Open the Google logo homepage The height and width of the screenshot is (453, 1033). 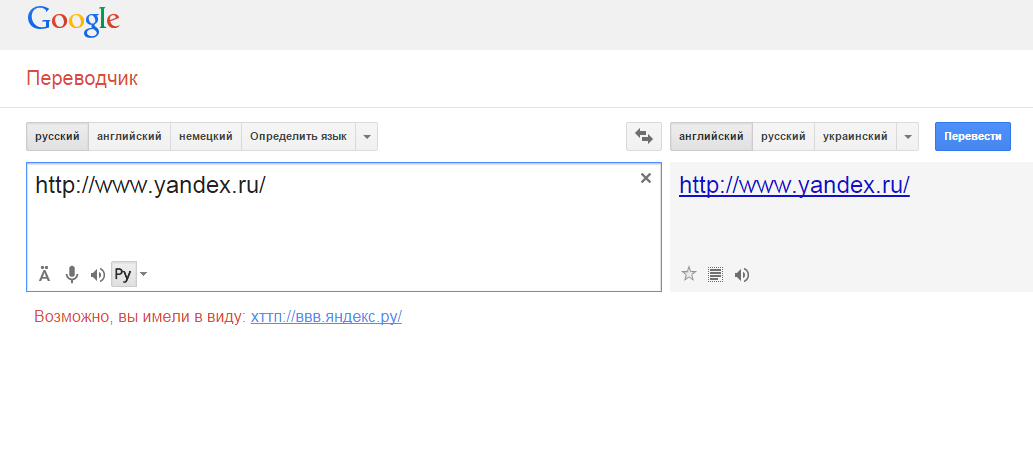pyautogui.click(x=73, y=20)
